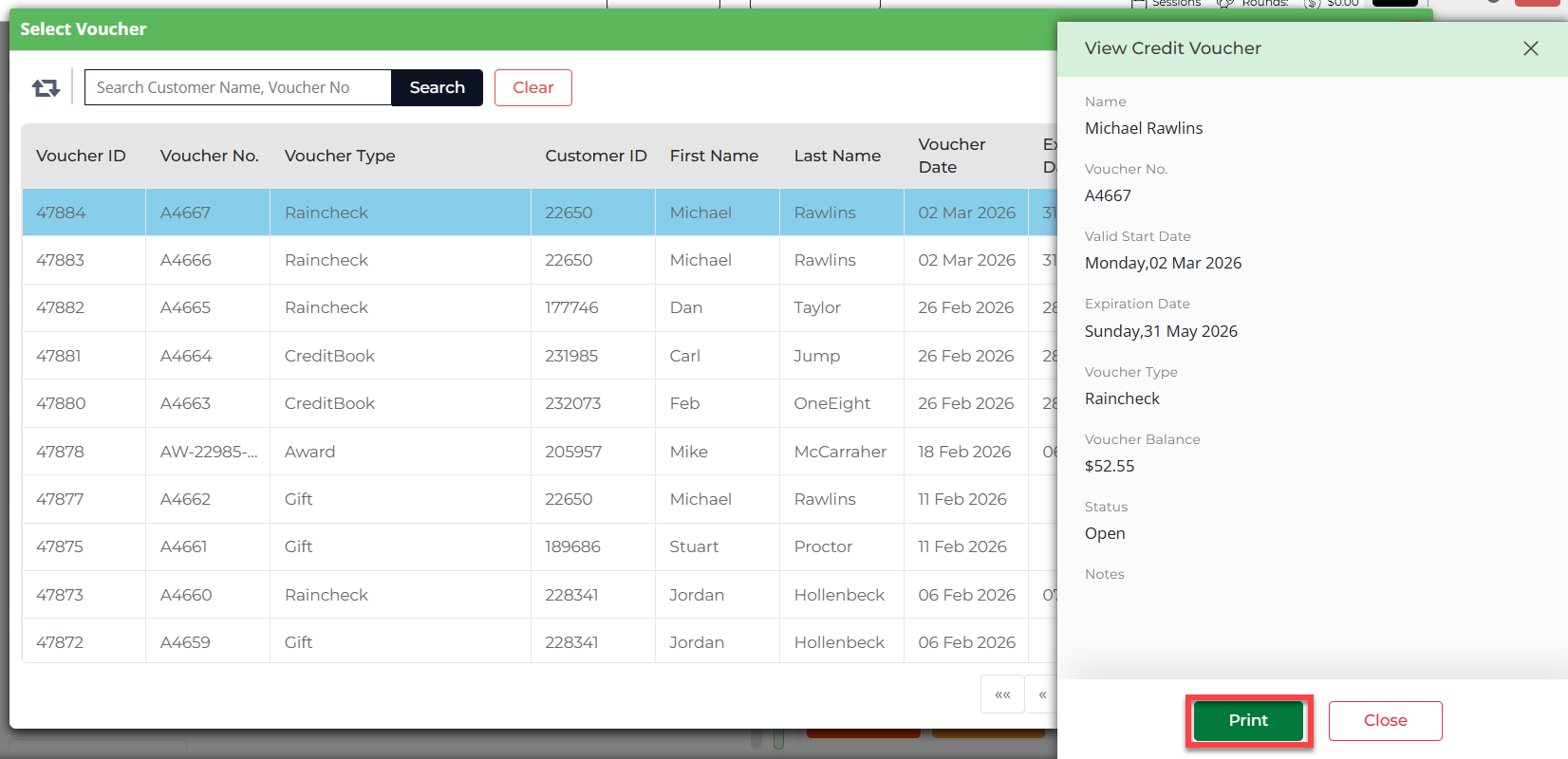
Task: Pick voucher A4659 for Jordan Hollenbeck
Action: (186, 642)
